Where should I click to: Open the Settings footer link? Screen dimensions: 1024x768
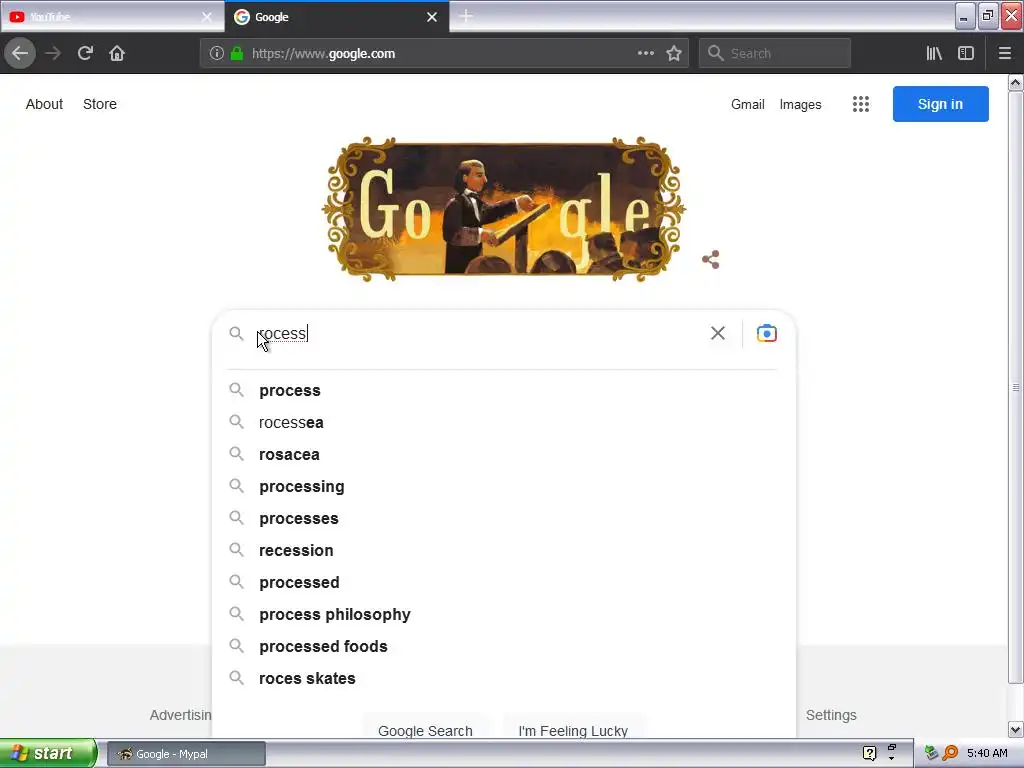point(831,715)
